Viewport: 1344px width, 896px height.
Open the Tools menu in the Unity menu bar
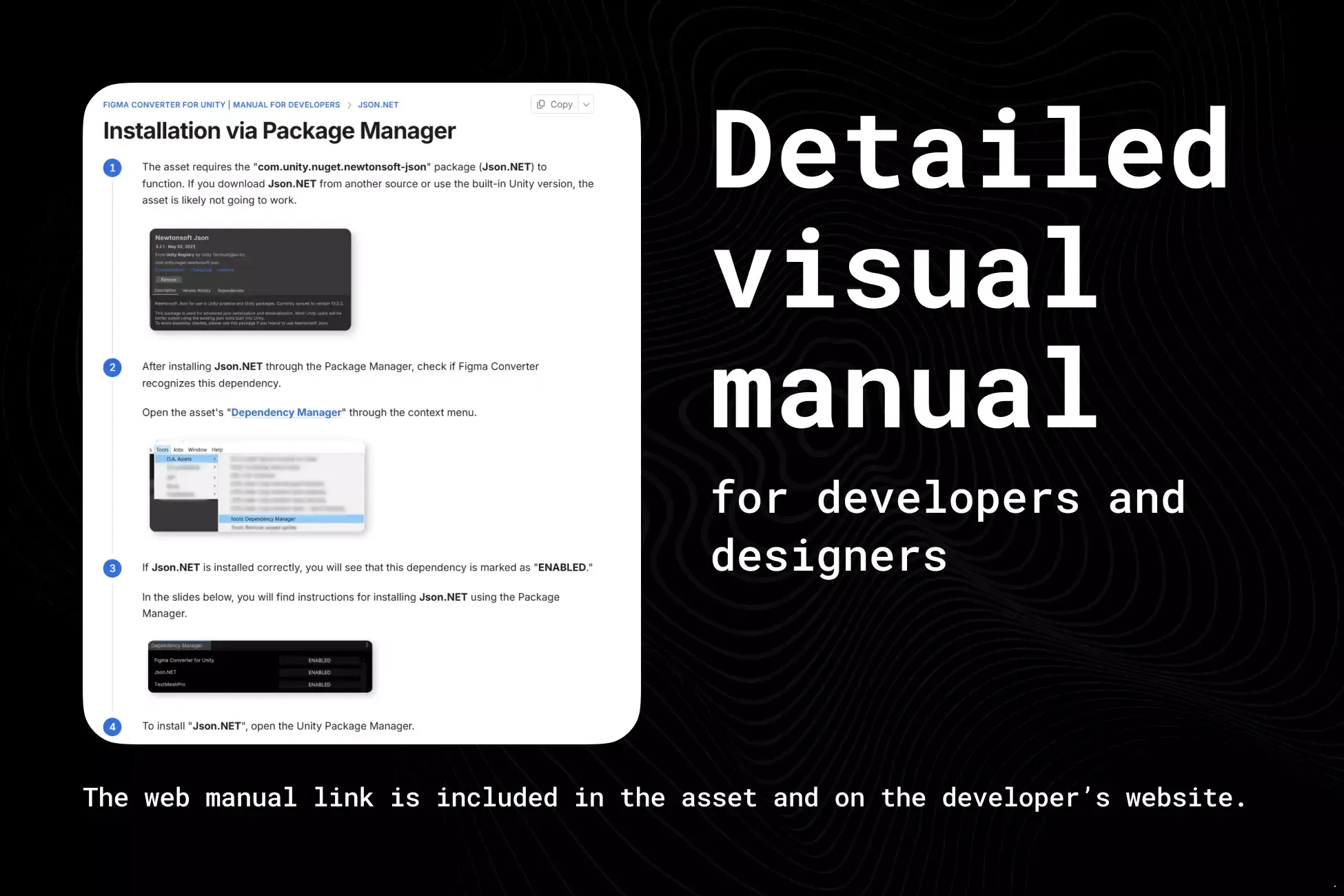163,449
